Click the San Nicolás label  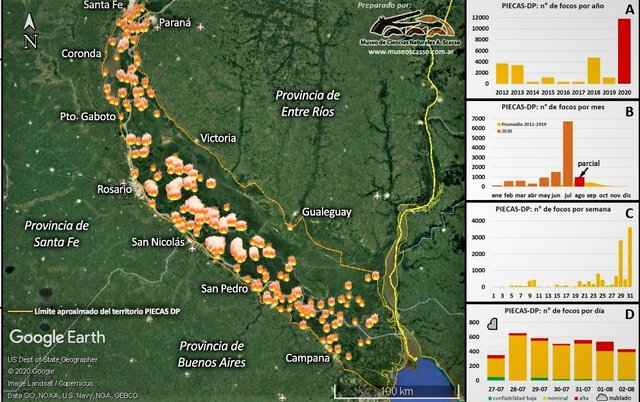coord(158,242)
